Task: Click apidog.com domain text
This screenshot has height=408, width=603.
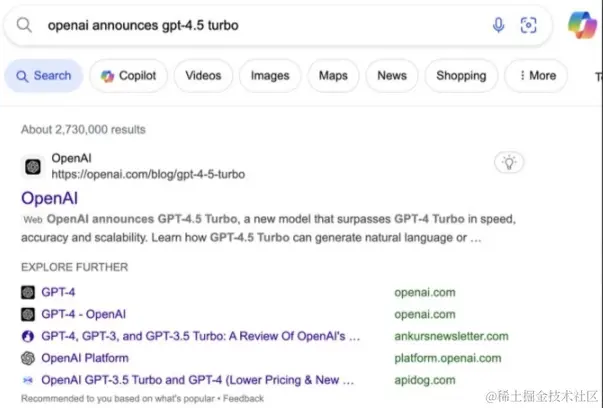Action: (425, 380)
